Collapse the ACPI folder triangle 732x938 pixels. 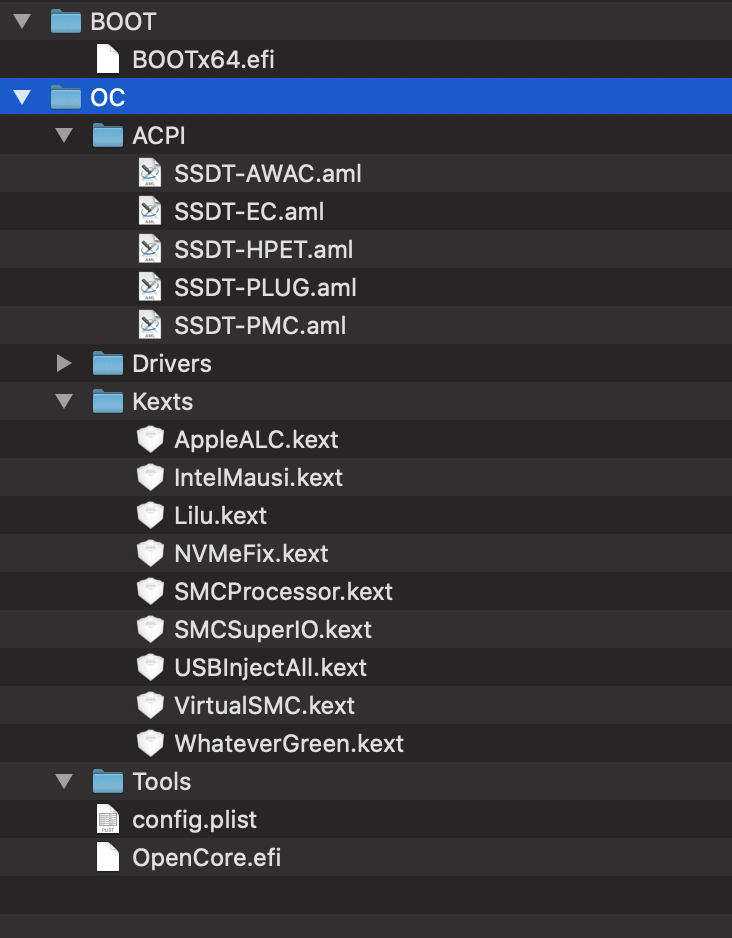[65, 135]
